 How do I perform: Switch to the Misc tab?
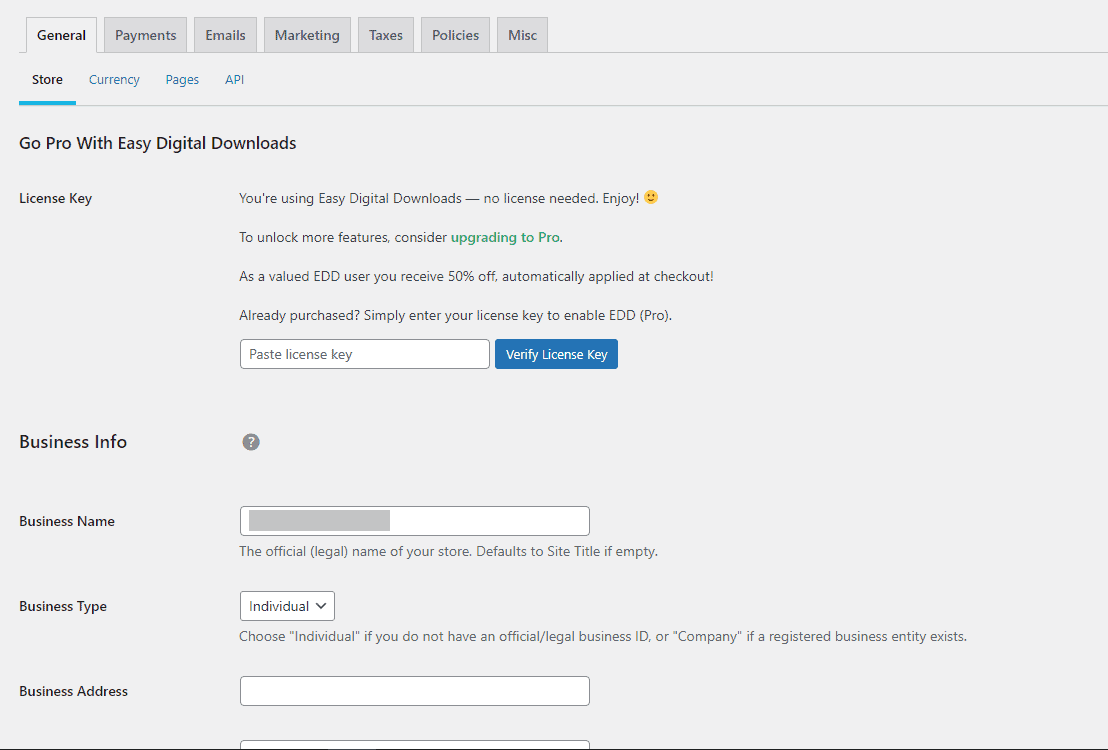point(522,35)
